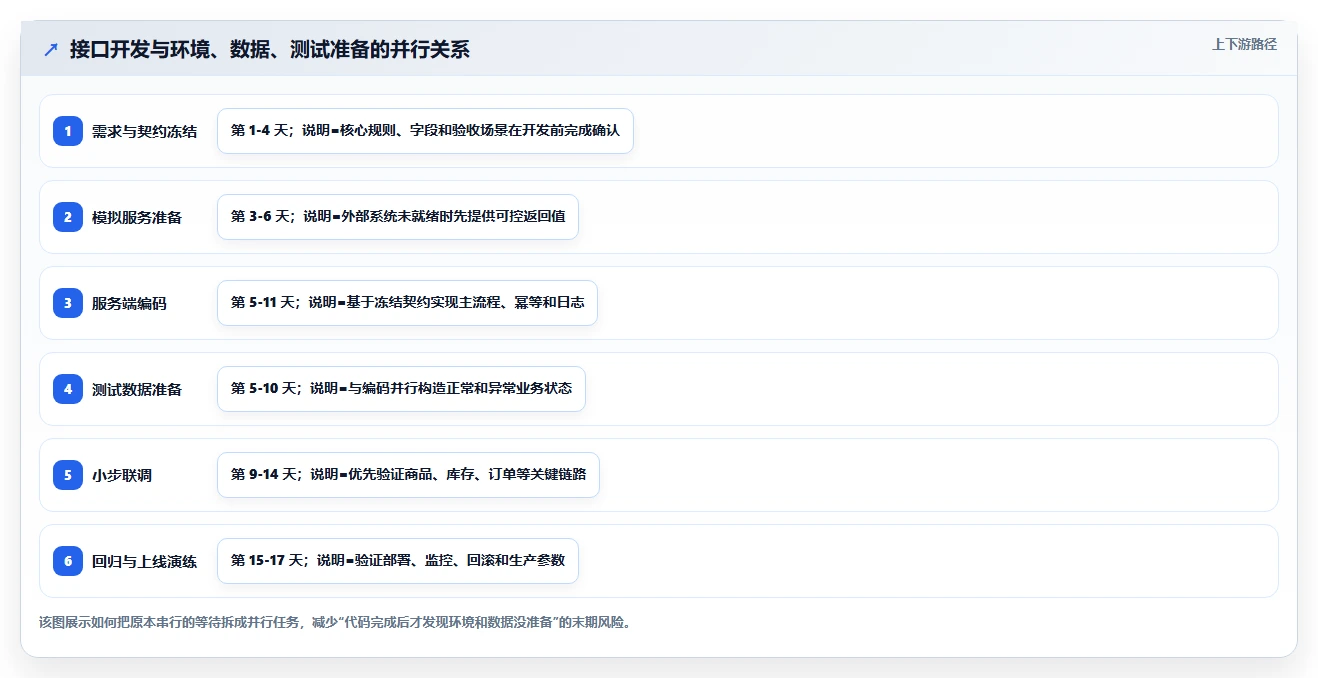The width and height of the screenshot is (1318, 678).
Task: Click the 回归与上线演练 step label
Action: [144, 561]
